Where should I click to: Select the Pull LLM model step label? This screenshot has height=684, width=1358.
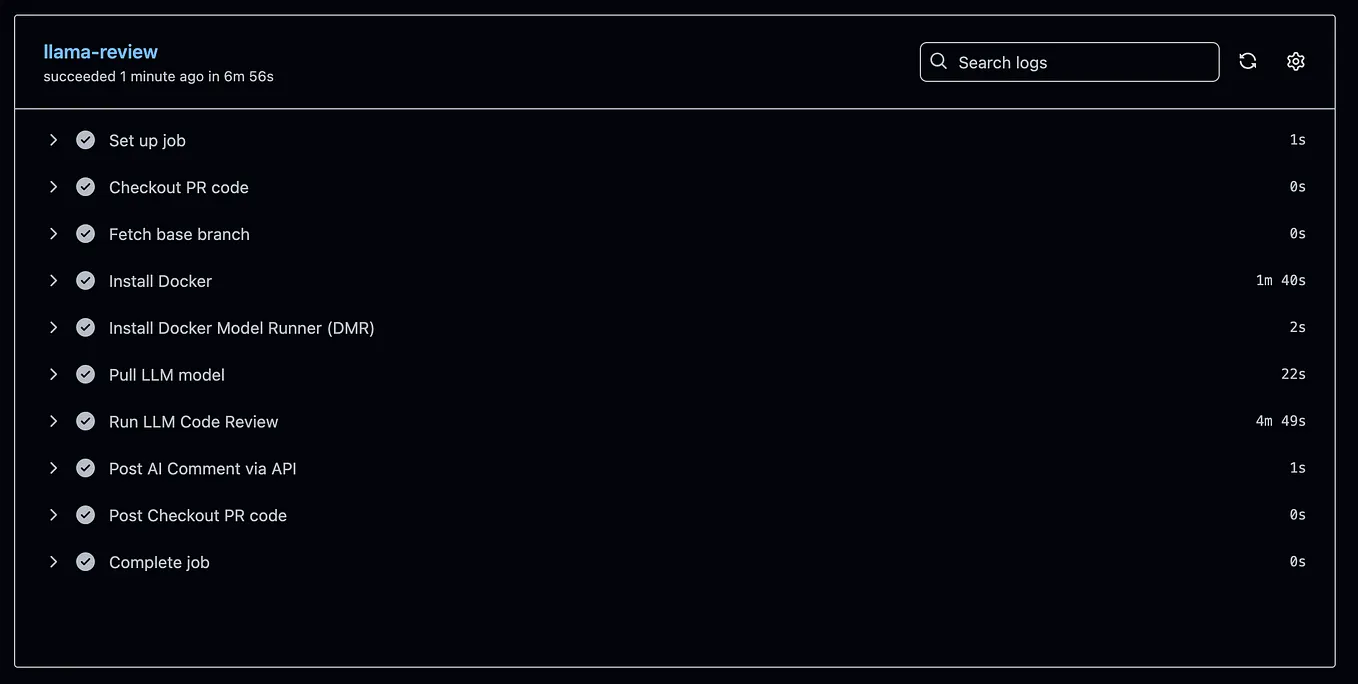(167, 375)
